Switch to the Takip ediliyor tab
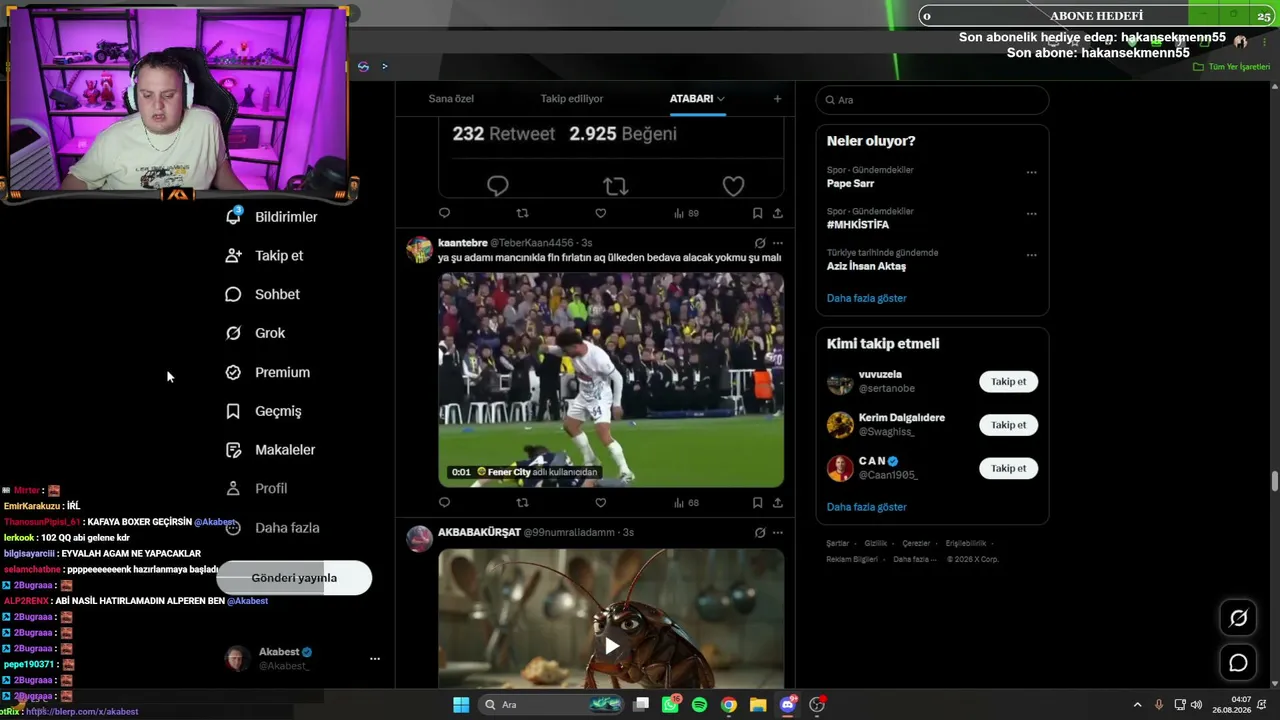The image size is (1280, 720). coord(572,99)
